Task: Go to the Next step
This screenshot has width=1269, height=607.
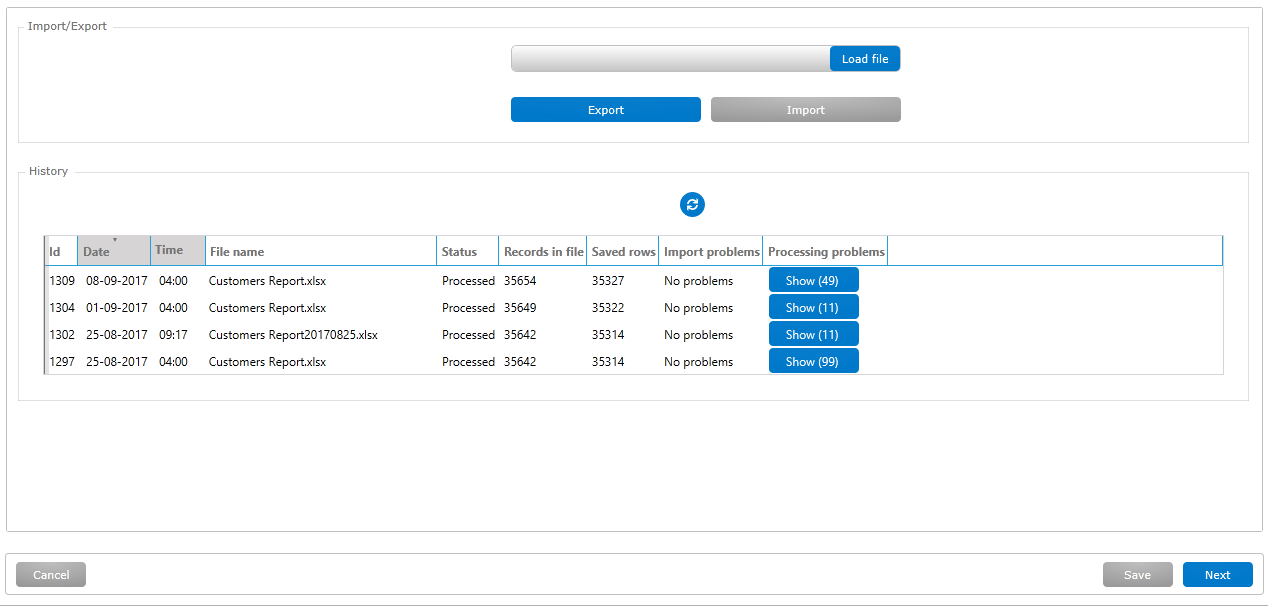Action: 1217,575
